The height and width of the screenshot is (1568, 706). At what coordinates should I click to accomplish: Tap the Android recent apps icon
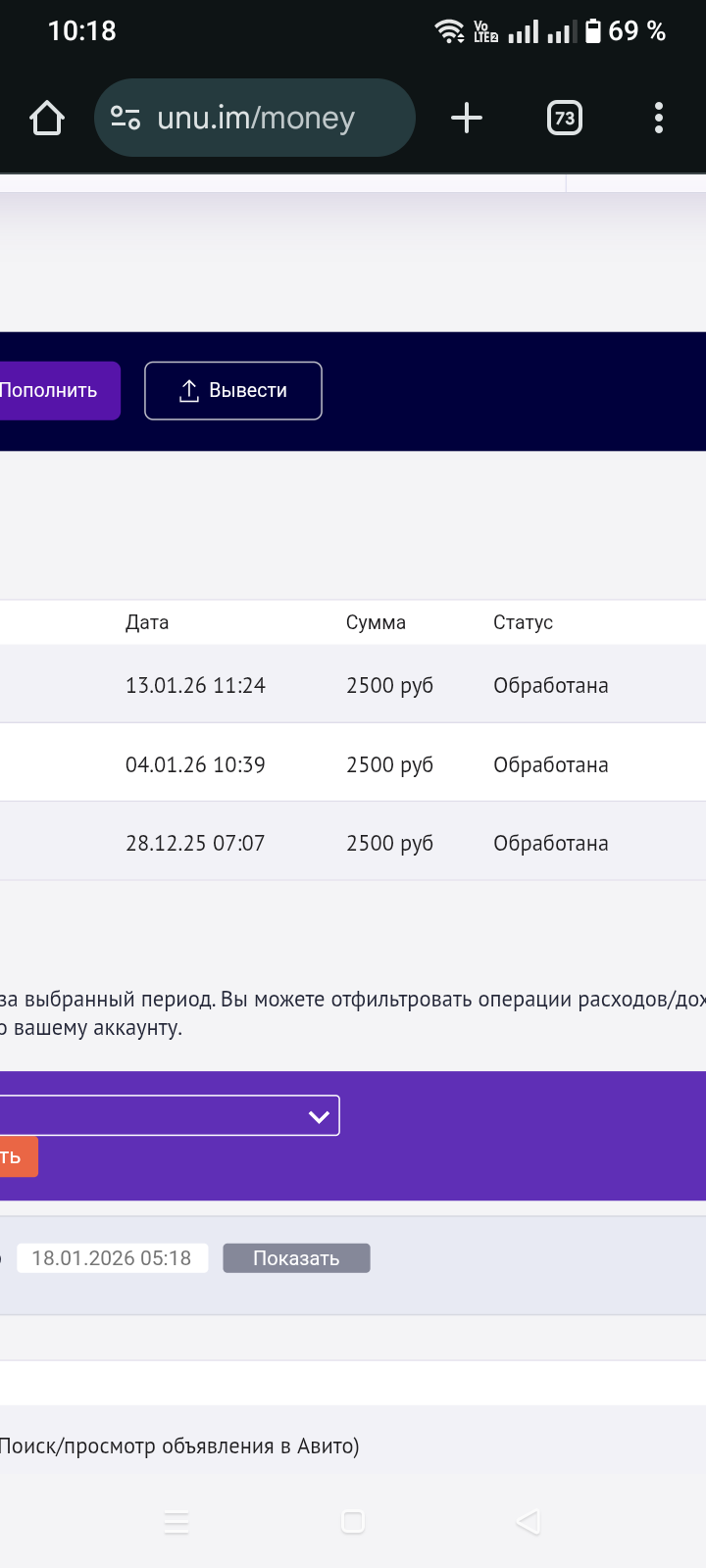coord(176,1522)
